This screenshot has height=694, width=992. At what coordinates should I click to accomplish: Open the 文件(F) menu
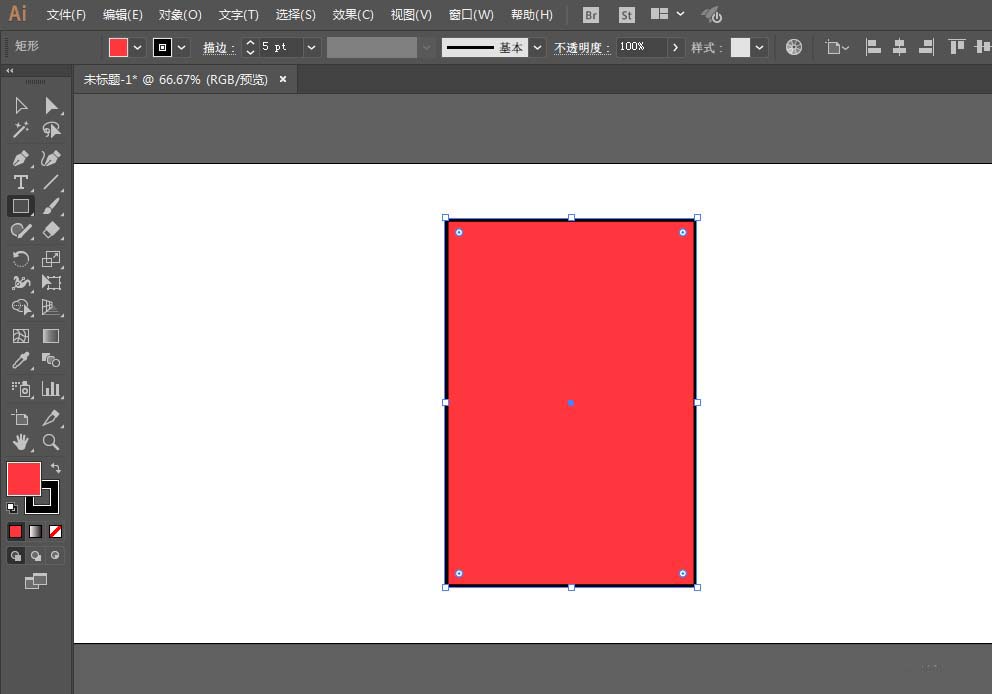tap(66, 15)
